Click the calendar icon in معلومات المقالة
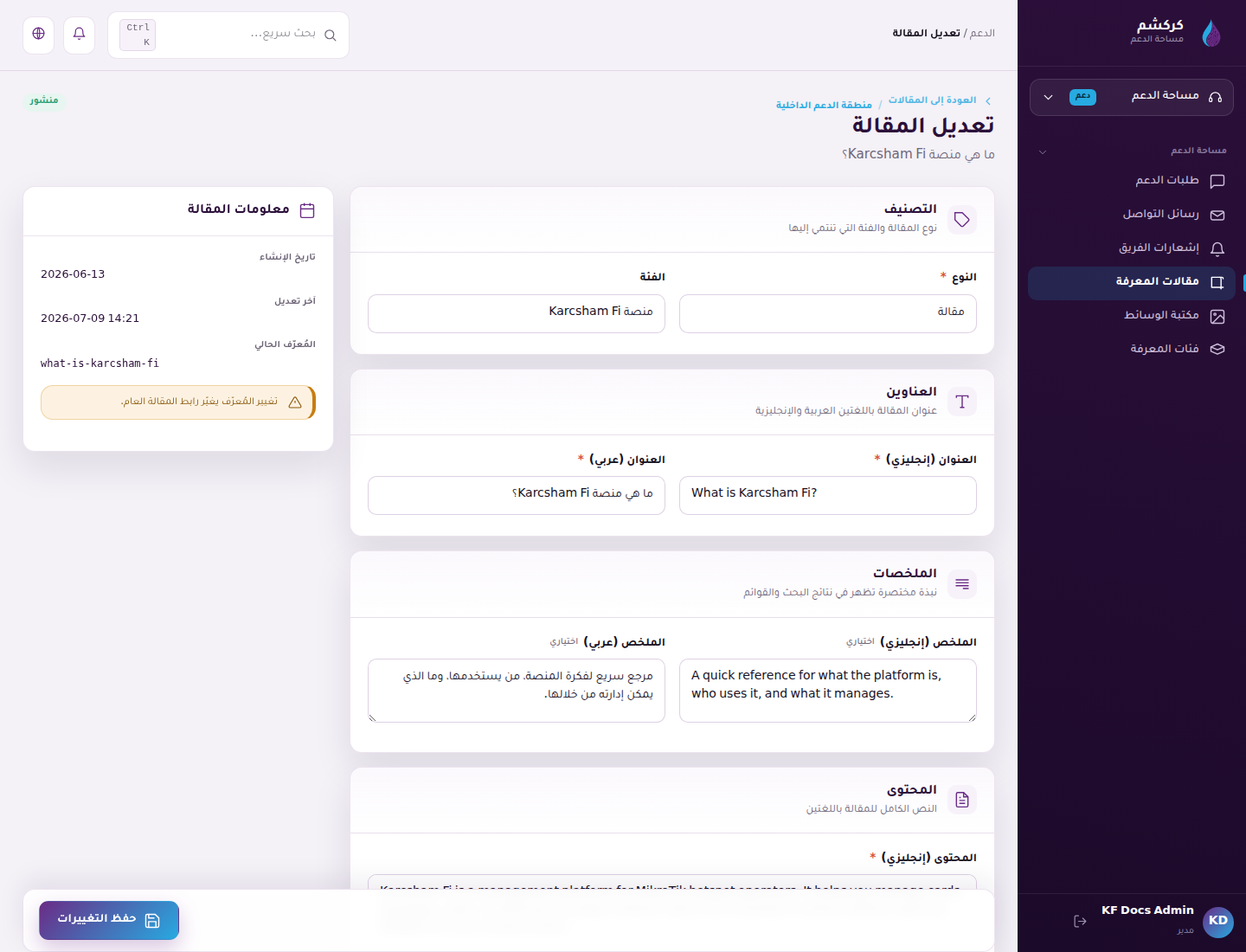This screenshot has width=1246, height=952. [x=307, y=210]
